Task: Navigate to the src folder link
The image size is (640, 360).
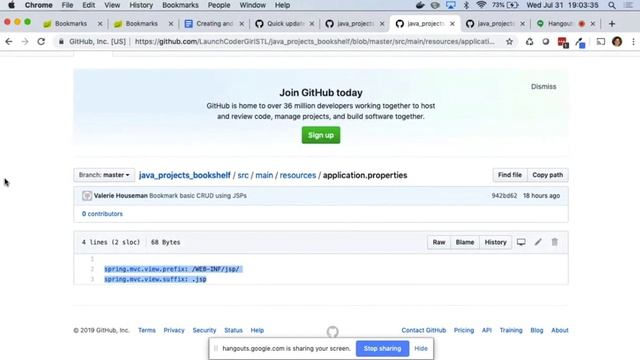Action: pos(243,175)
